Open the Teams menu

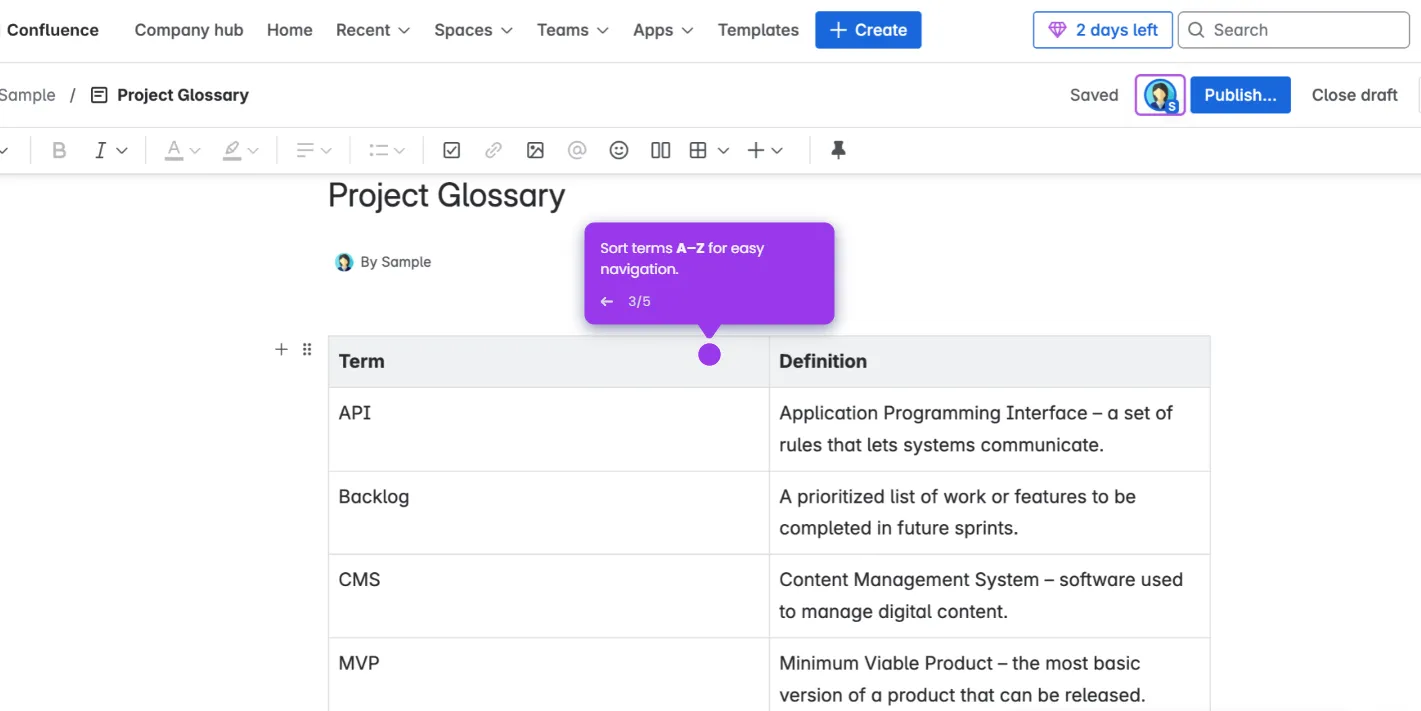pyautogui.click(x=573, y=30)
